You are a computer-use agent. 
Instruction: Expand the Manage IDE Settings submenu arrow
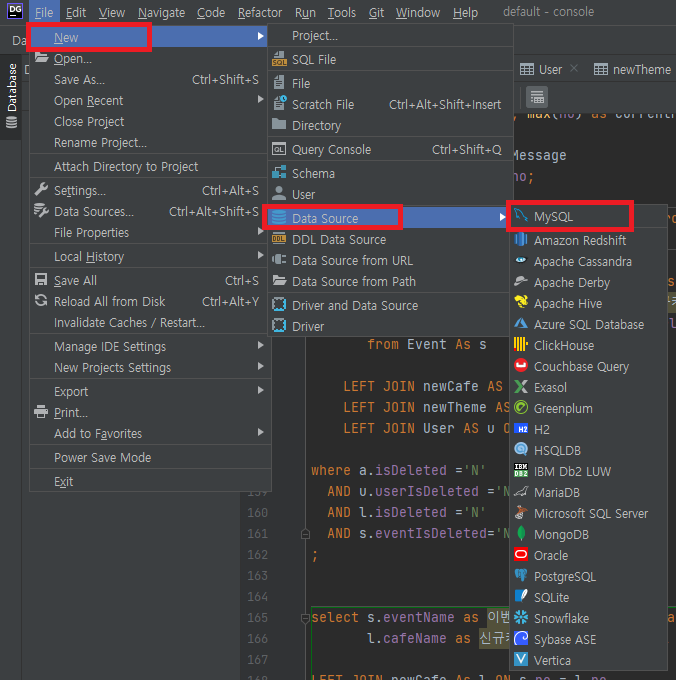pos(260,345)
